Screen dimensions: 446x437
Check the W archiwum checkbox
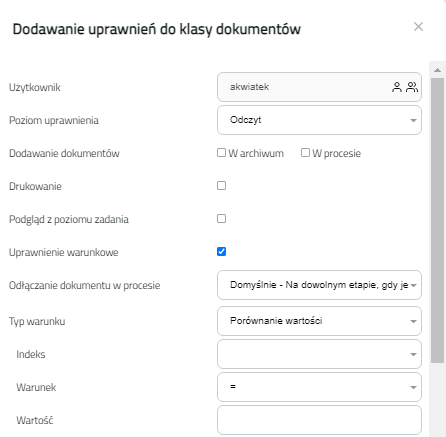[221, 153]
